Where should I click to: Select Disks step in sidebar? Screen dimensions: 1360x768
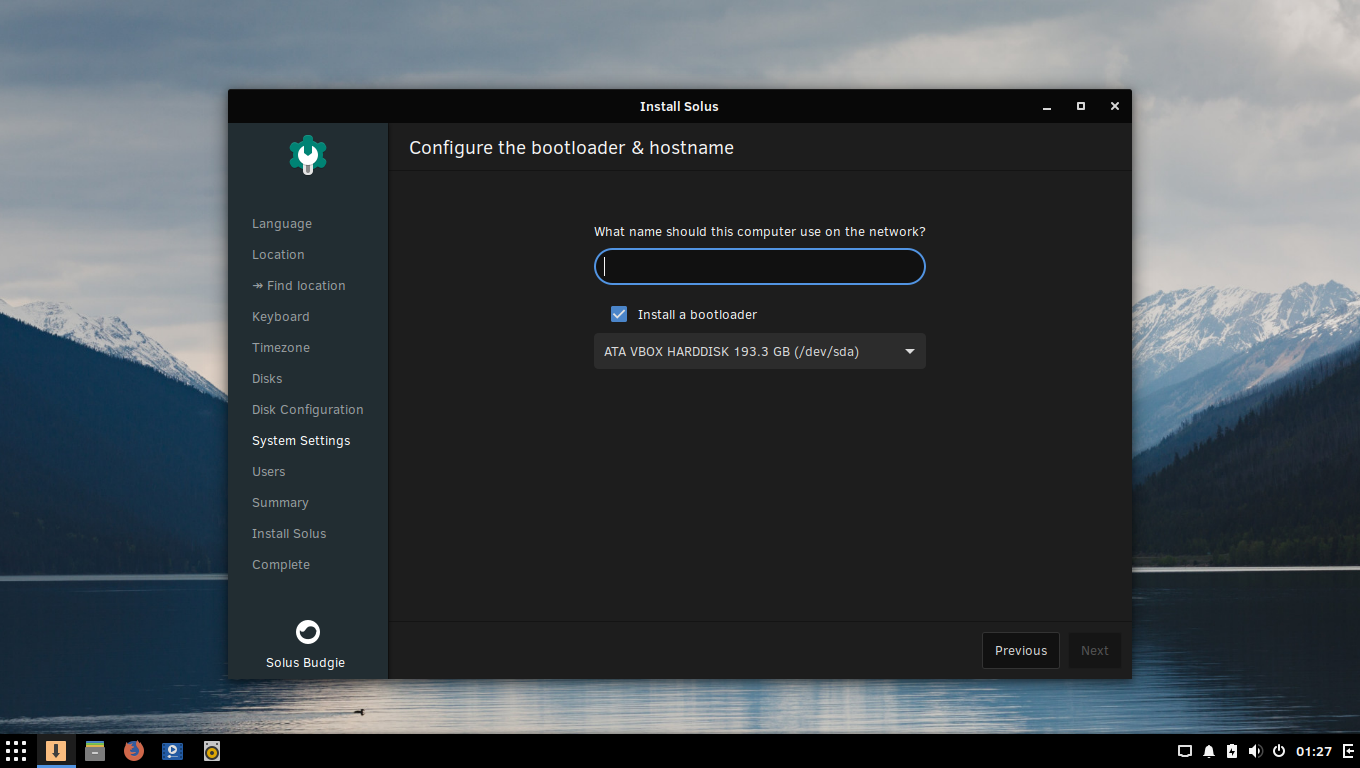click(x=267, y=379)
